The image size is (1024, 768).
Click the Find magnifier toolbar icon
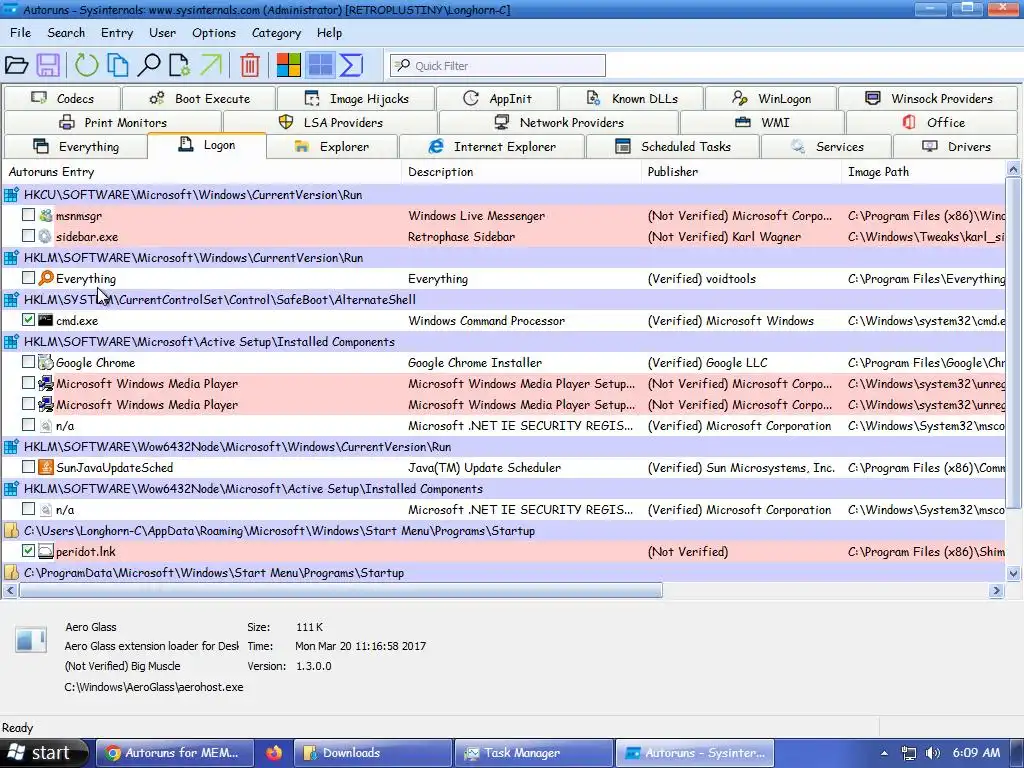click(149, 65)
